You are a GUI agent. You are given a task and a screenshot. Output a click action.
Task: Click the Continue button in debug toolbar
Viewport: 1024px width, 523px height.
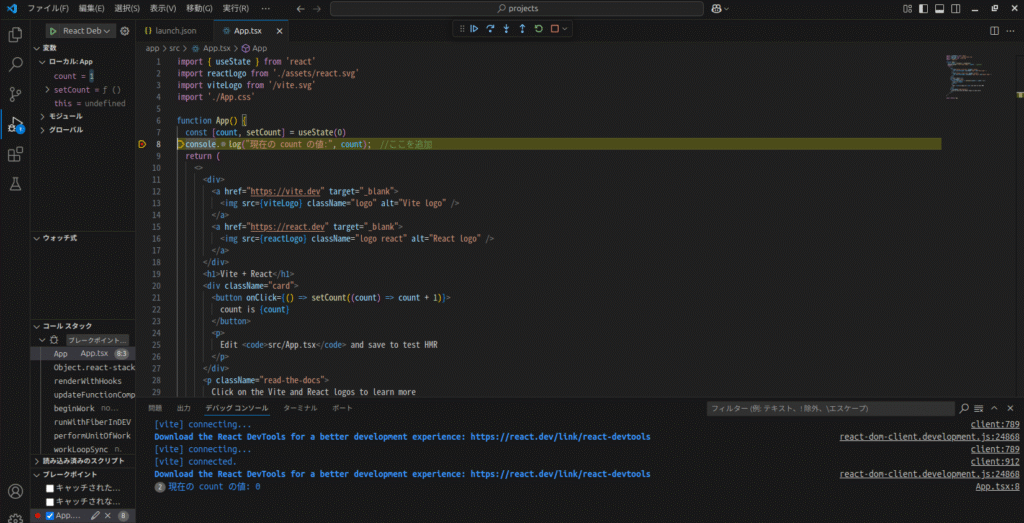tap(475, 29)
